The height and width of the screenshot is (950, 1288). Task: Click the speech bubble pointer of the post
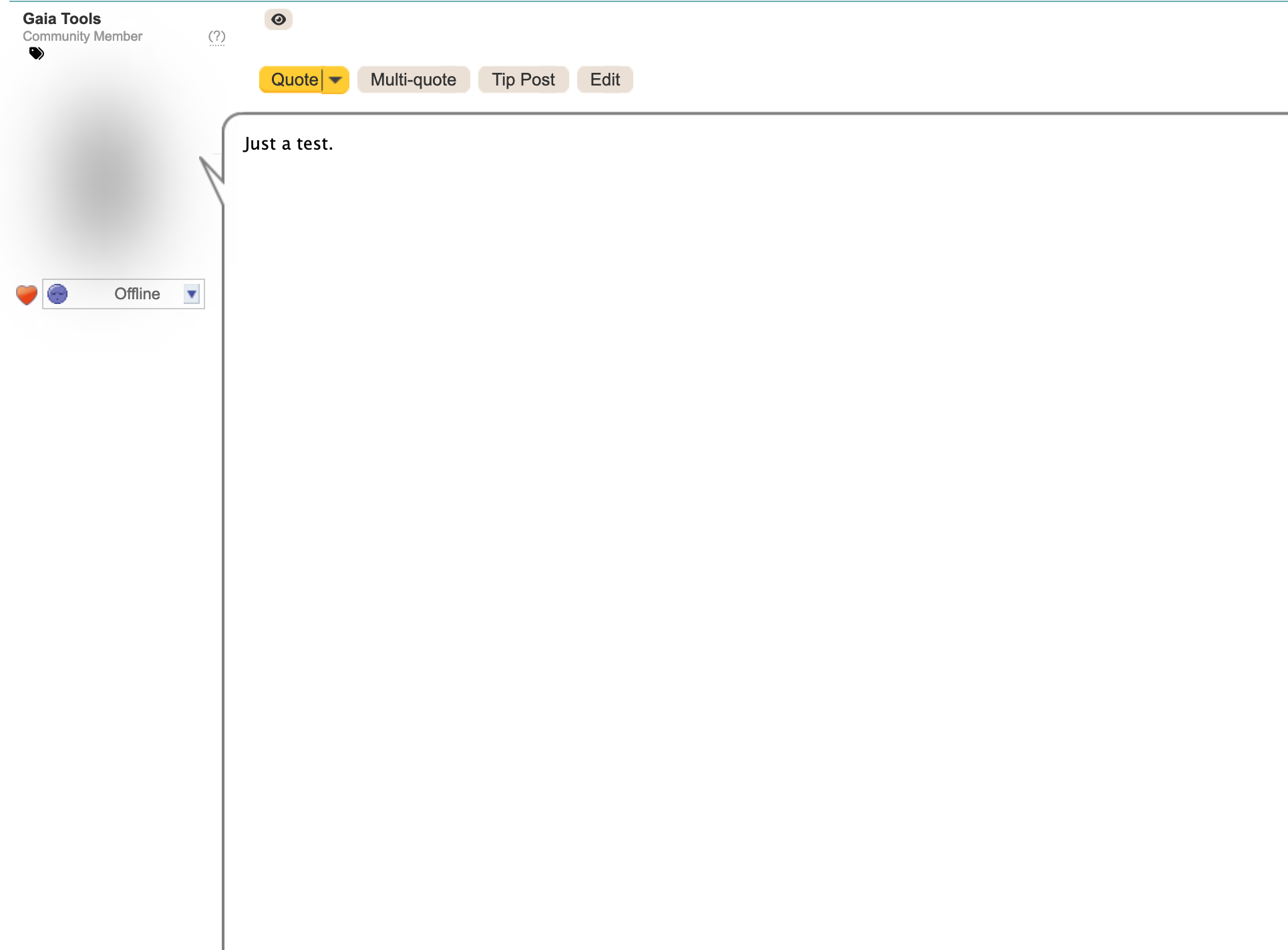[x=210, y=170]
